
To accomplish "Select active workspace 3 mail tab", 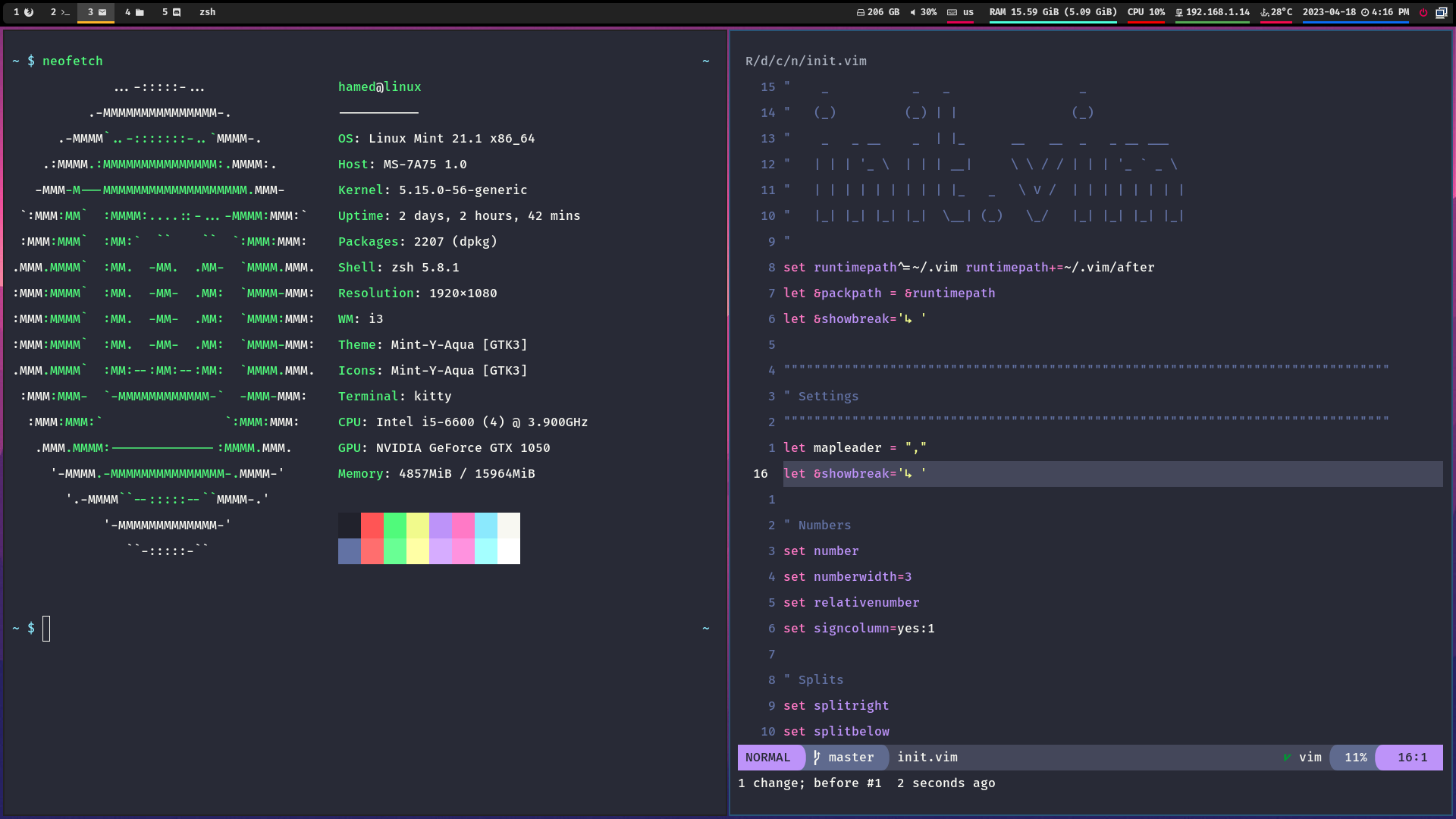I will [x=96, y=12].
